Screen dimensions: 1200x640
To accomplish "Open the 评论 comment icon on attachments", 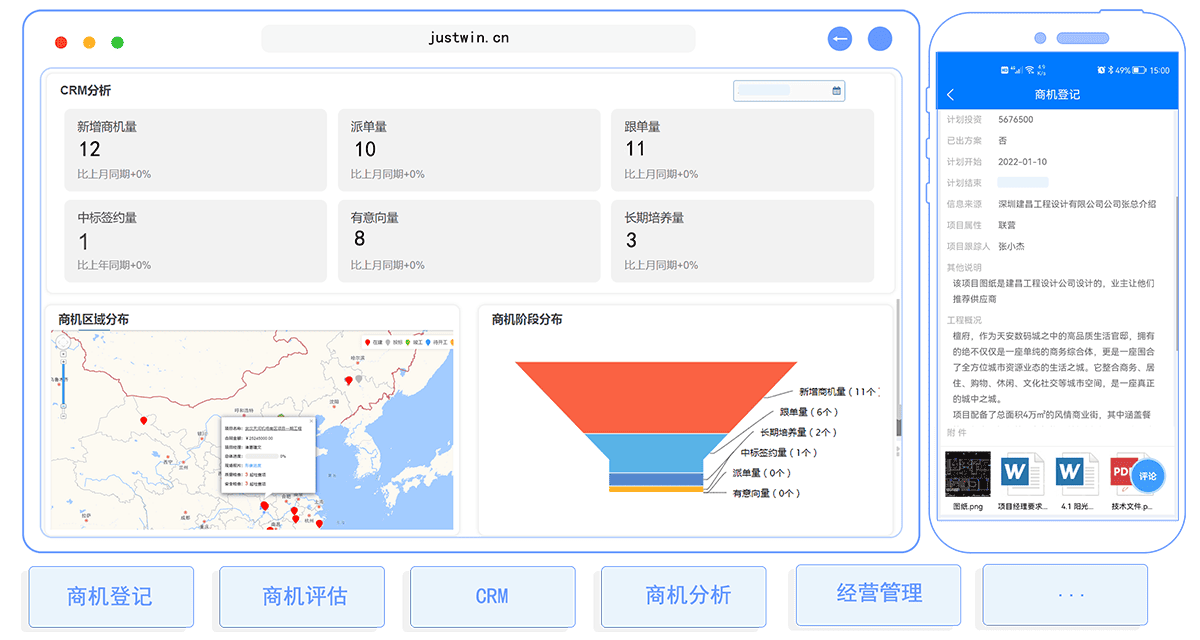I will [x=1148, y=476].
